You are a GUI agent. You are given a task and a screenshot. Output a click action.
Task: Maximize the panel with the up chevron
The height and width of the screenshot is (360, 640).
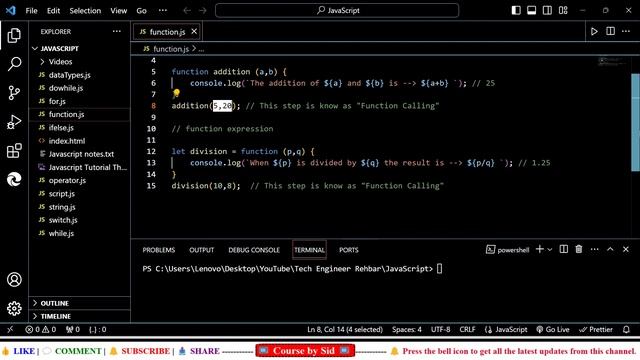[x=610, y=249]
